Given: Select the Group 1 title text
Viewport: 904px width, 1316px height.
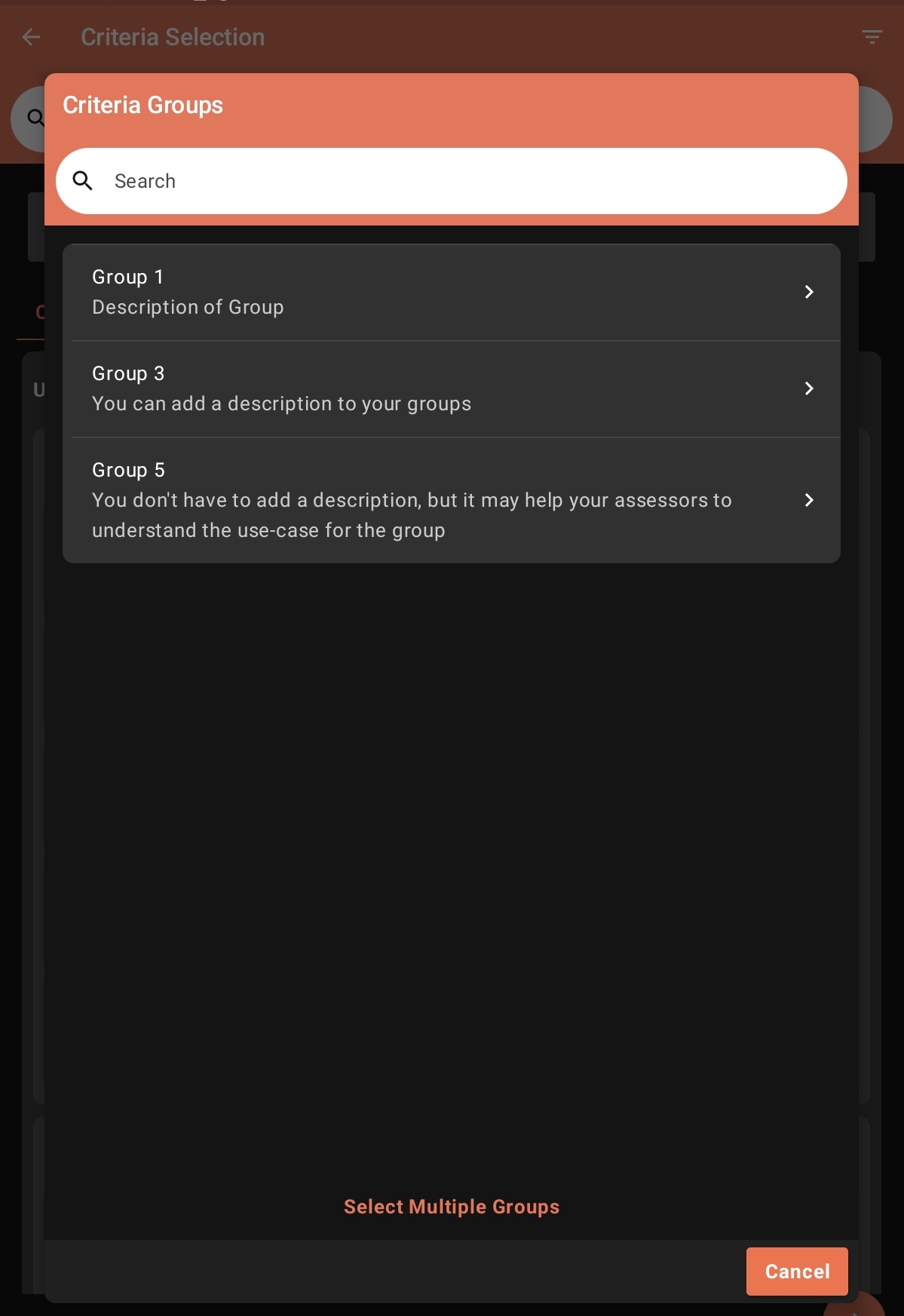Looking at the screenshot, I should pos(127,277).
